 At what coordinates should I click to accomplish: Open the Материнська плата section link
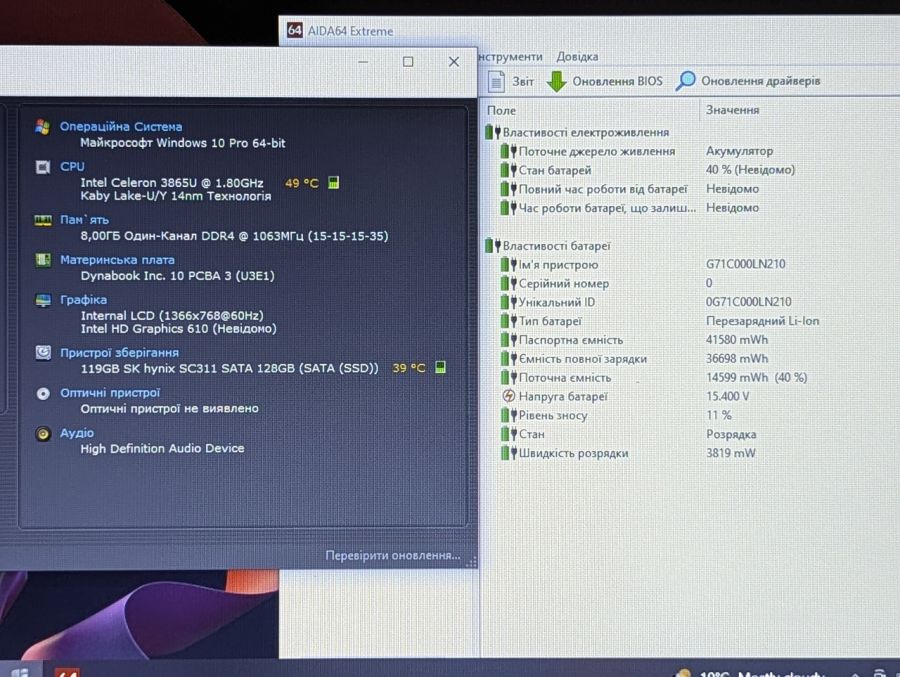(117, 260)
